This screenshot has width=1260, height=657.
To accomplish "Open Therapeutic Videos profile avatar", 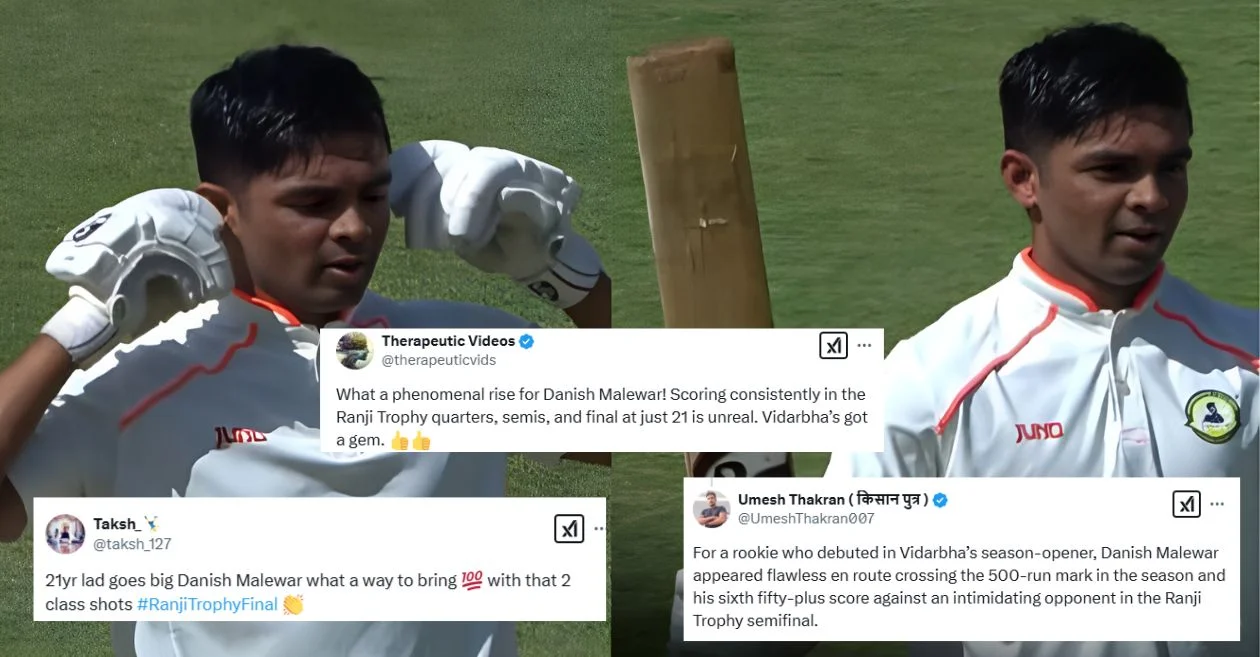I will (355, 350).
